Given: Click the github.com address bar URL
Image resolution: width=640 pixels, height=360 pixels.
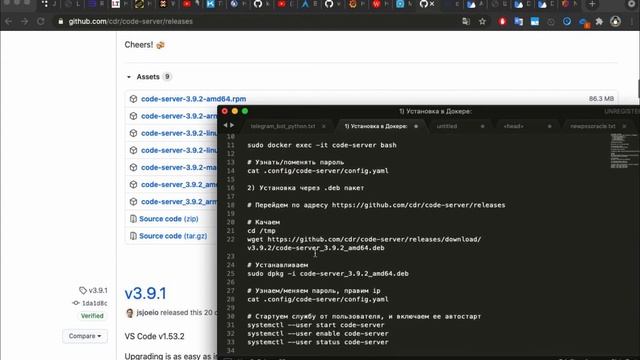Looking at the screenshot, I should (x=131, y=21).
